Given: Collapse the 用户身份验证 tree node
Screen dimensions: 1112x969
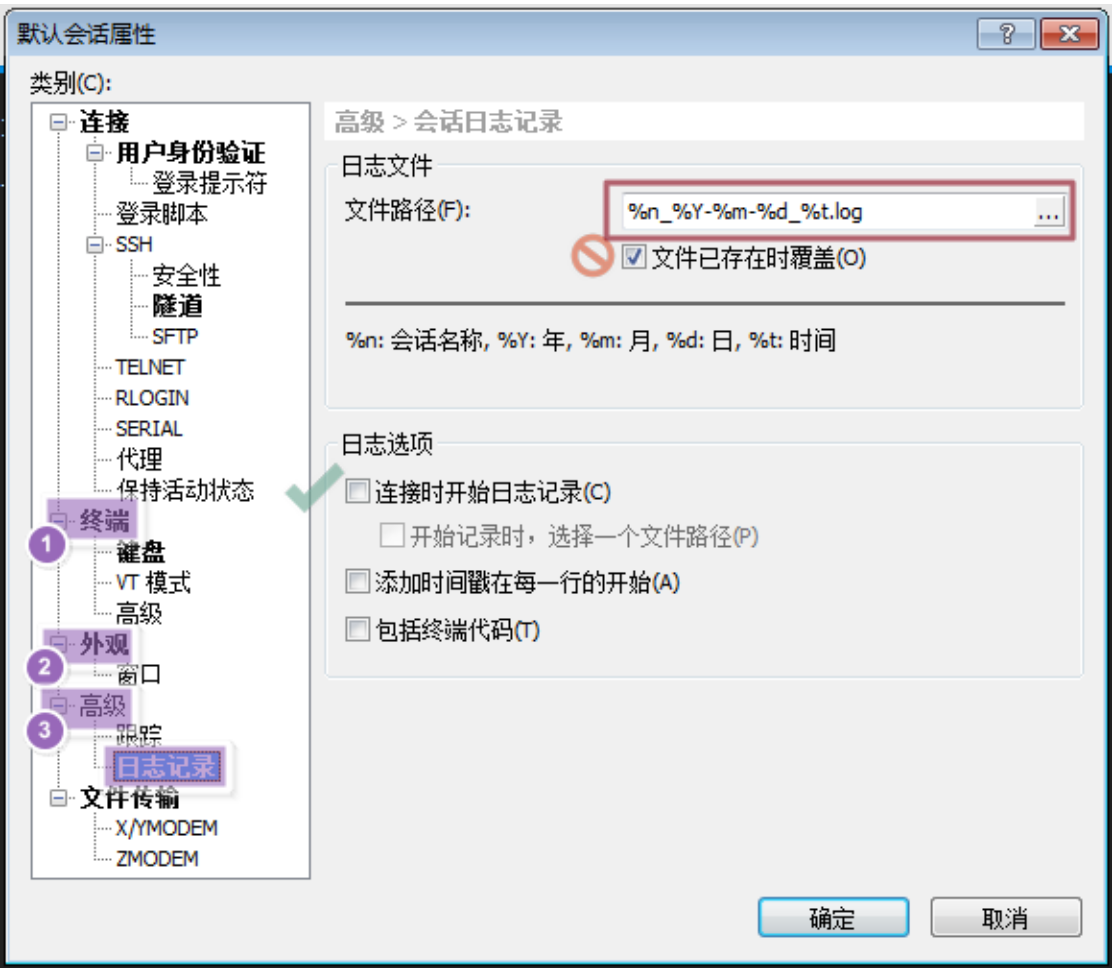Looking at the screenshot, I should [95, 153].
